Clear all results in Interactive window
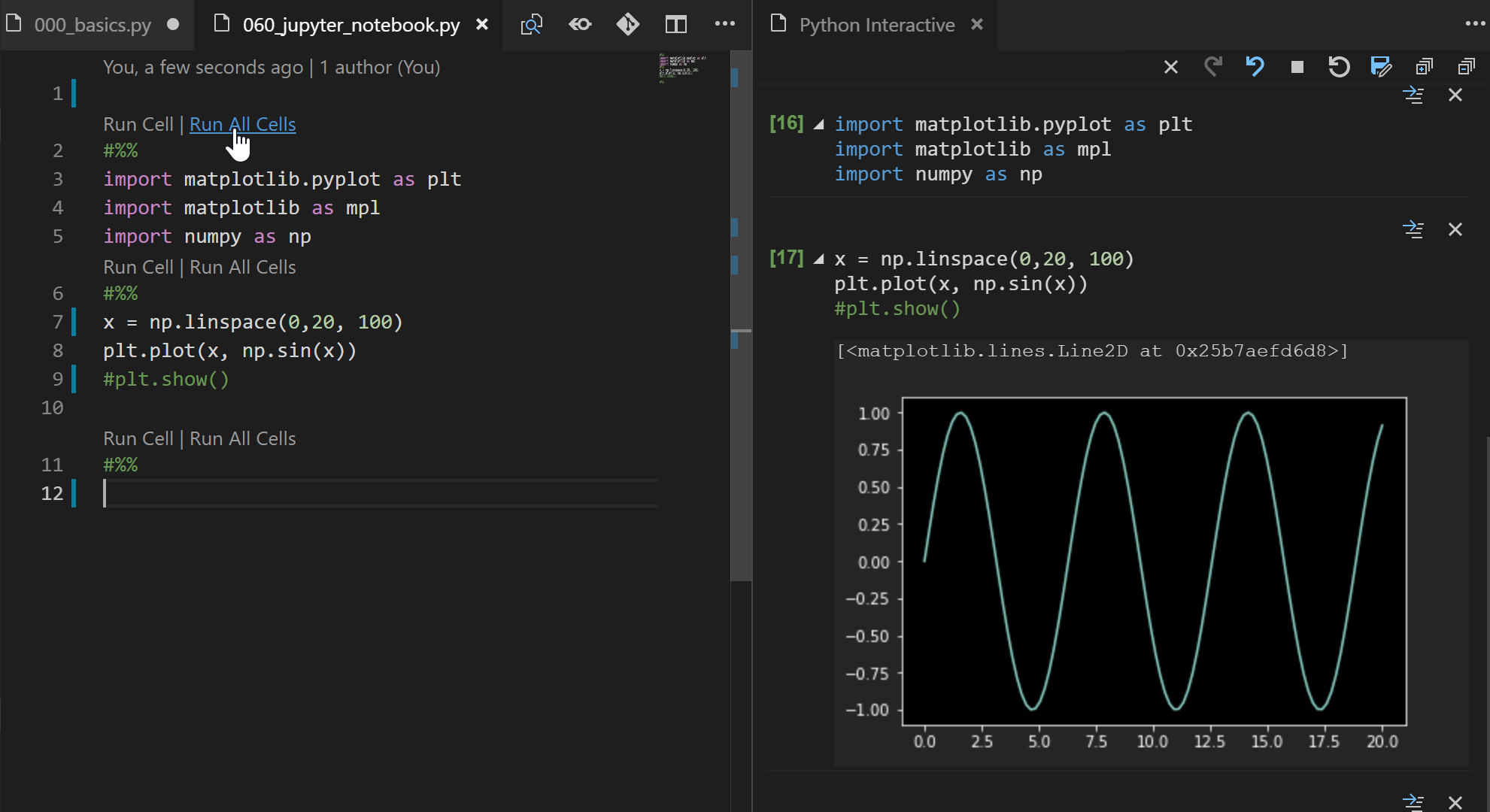The image size is (1490, 812). click(1170, 67)
